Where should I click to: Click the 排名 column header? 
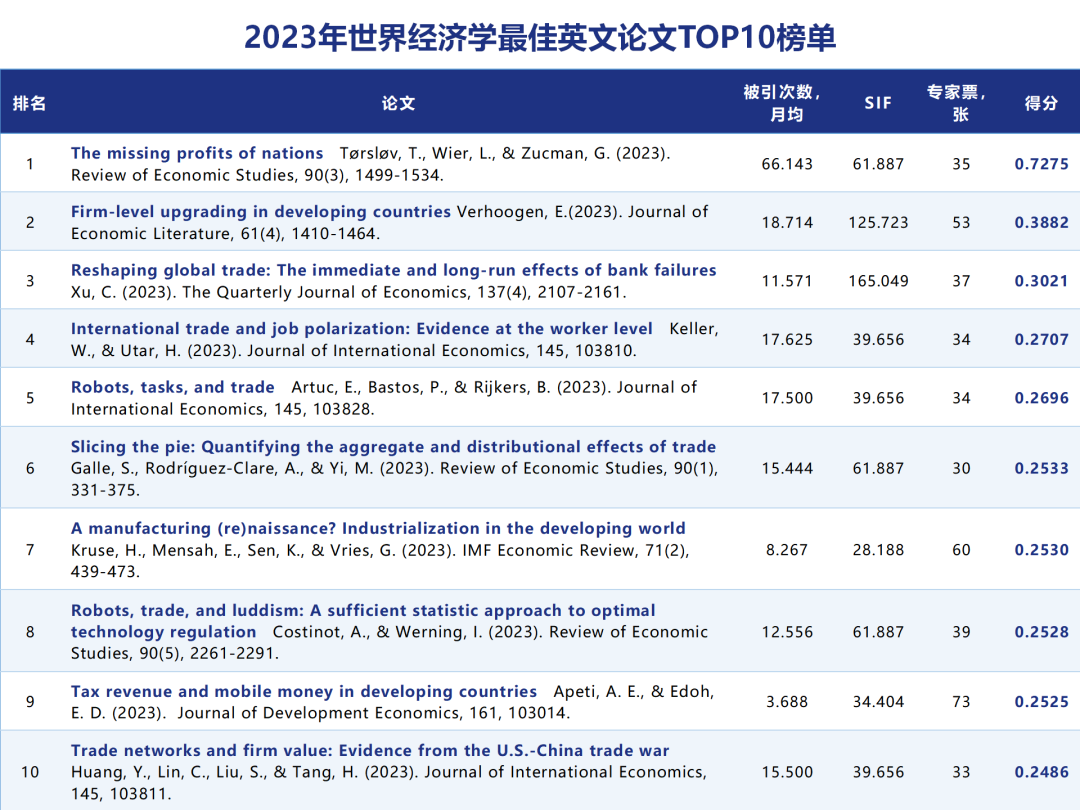pyautogui.click(x=30, y=103)
